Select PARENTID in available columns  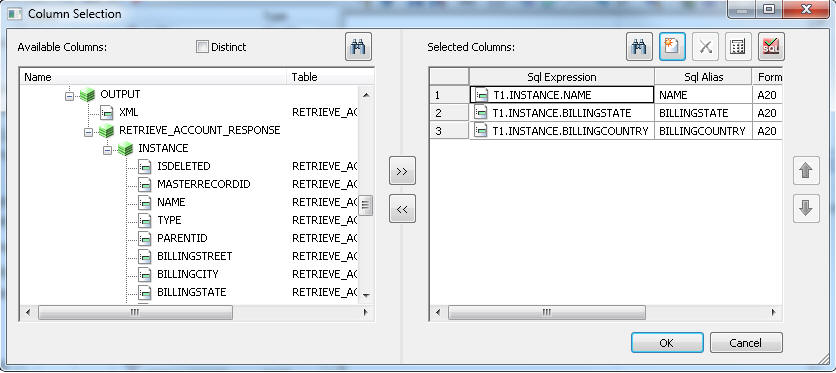tap(182, 238)
